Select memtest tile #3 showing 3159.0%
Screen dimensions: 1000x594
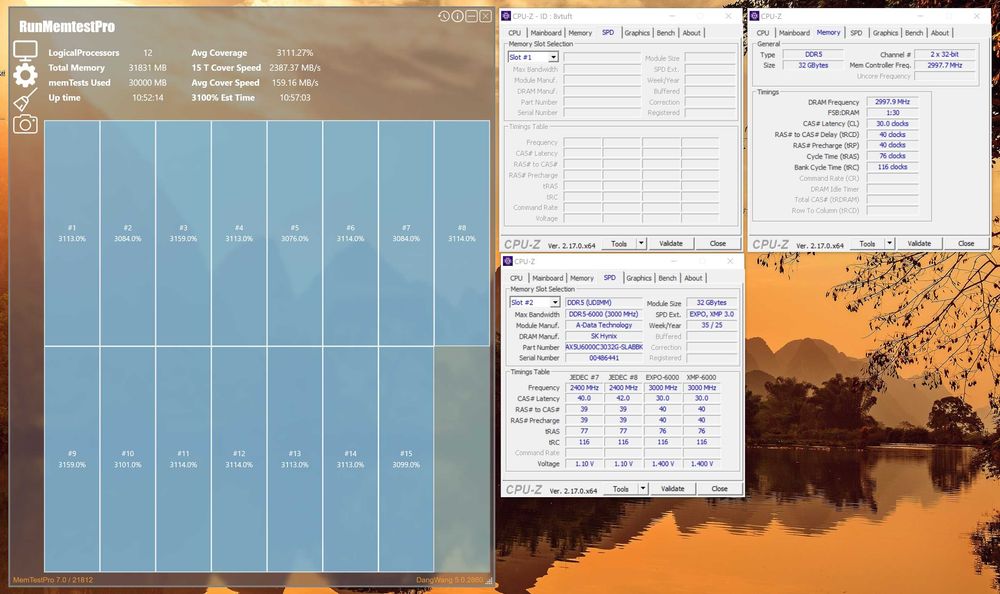pyautogui.click(x=183, y=234)
